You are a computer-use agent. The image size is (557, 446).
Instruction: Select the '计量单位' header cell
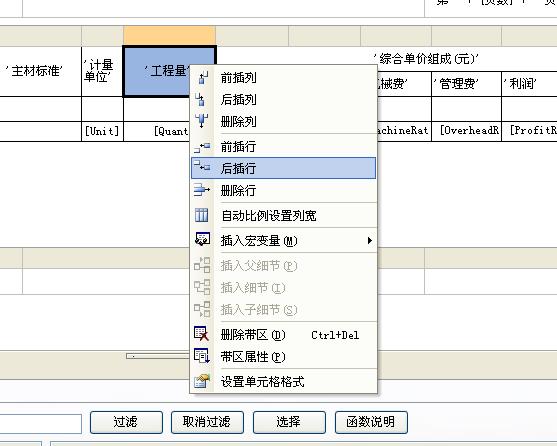coord(102,71)
